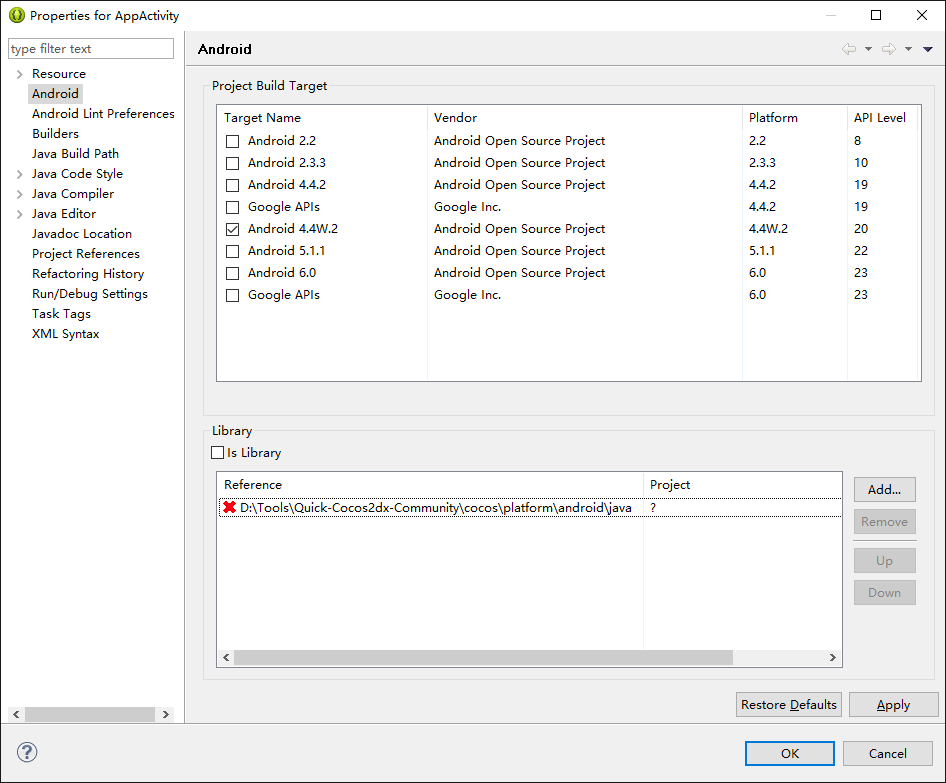Expand the Java Editor node

(x=19, y=214)
